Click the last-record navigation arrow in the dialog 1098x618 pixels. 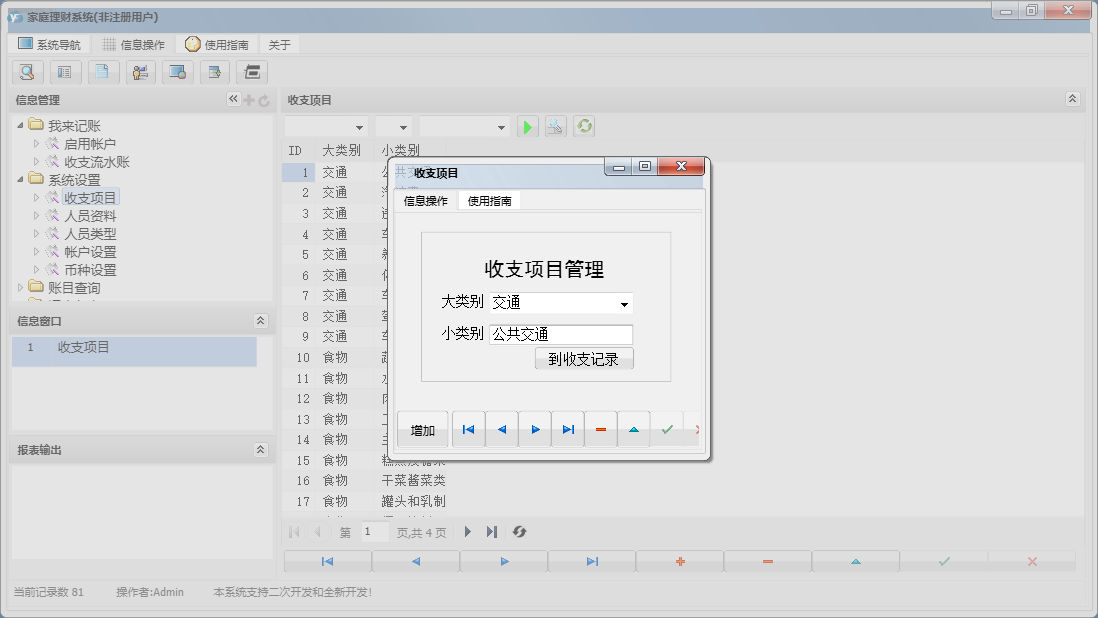(568, 429)
